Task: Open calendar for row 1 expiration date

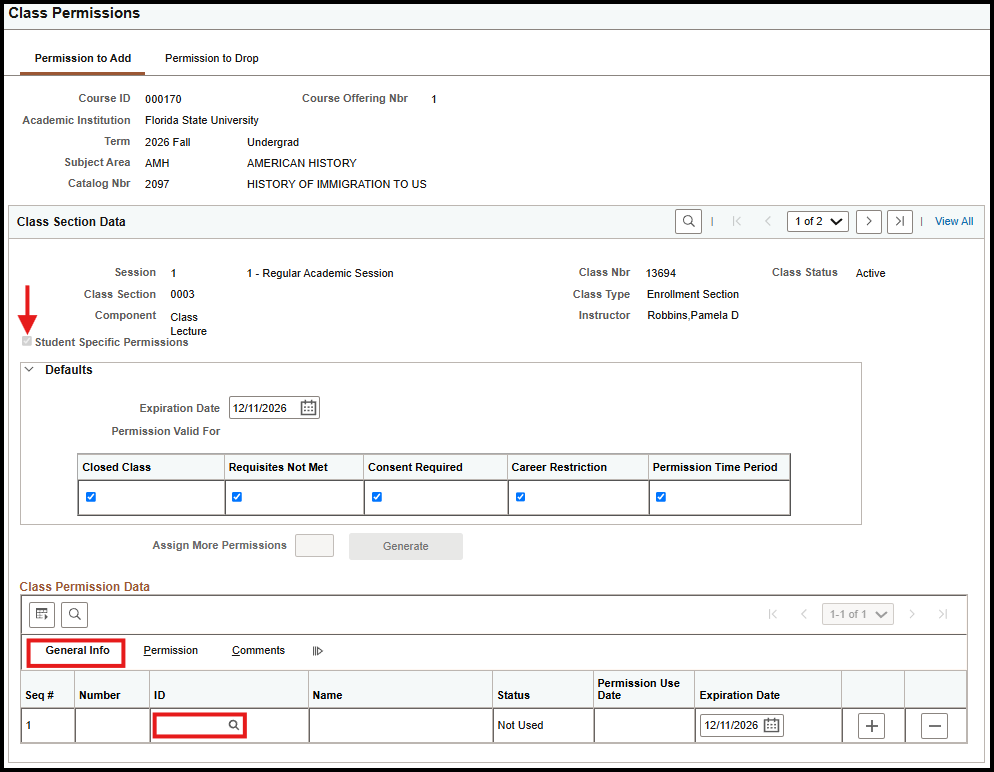Action: [x=771, y=725]
